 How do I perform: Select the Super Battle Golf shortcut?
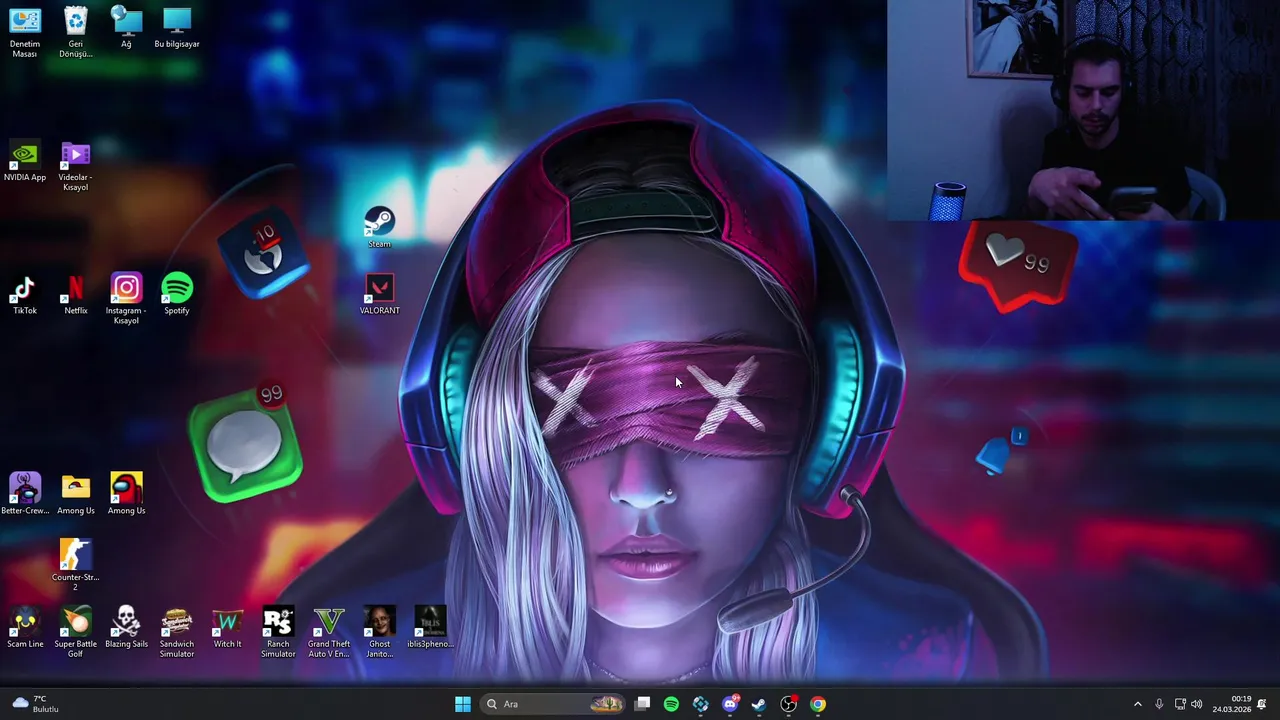tap(76, 632)
